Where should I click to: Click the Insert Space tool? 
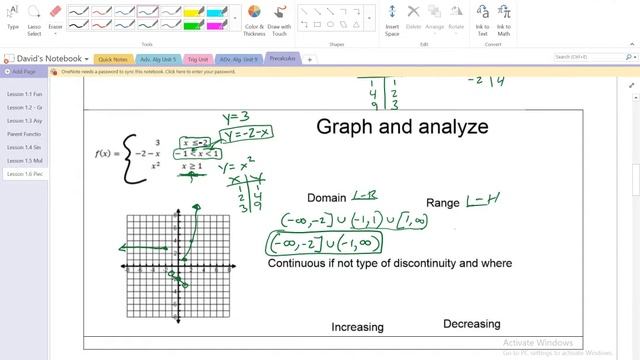click(x=392, y=20)
